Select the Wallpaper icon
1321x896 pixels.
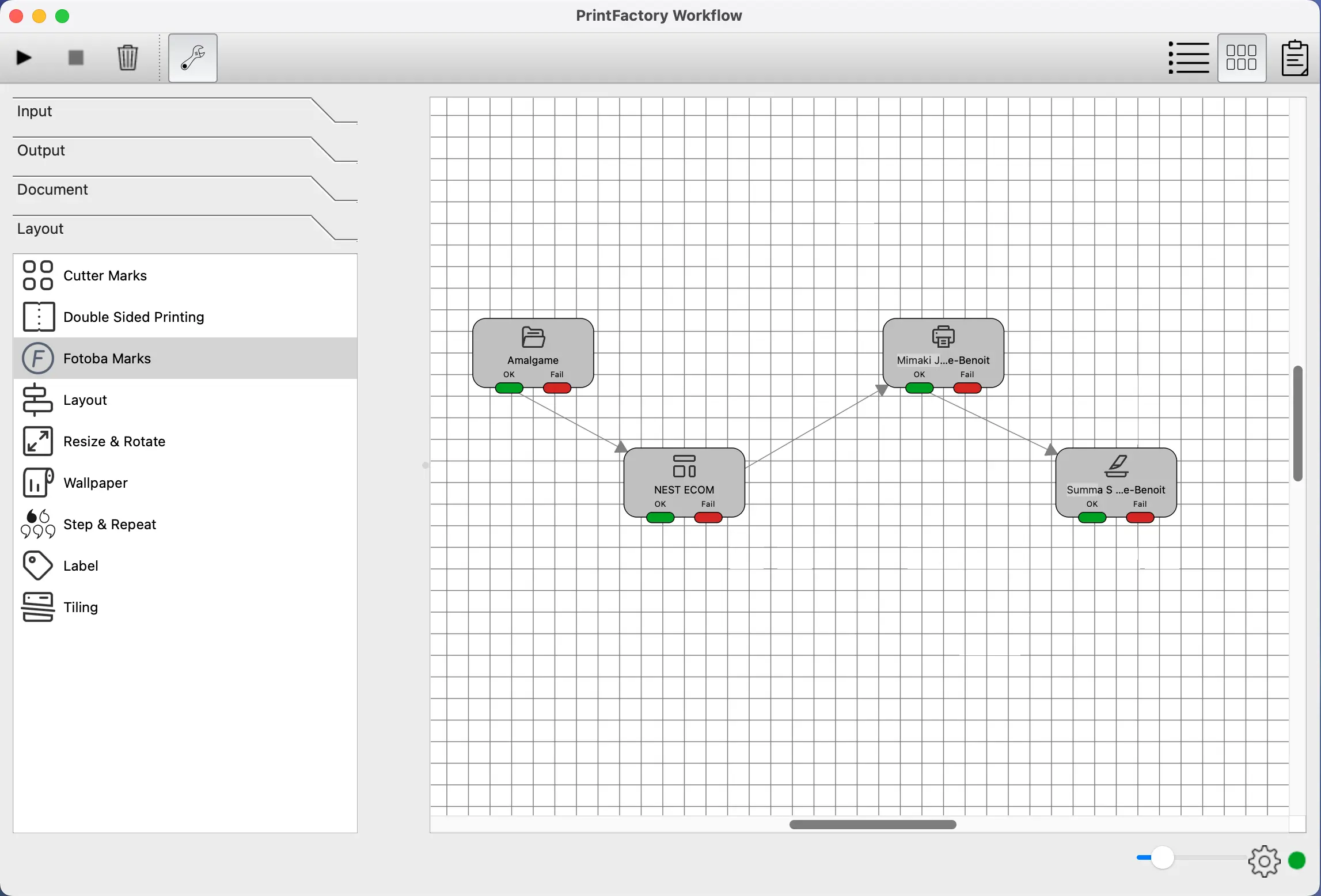(x=38, y=483)
